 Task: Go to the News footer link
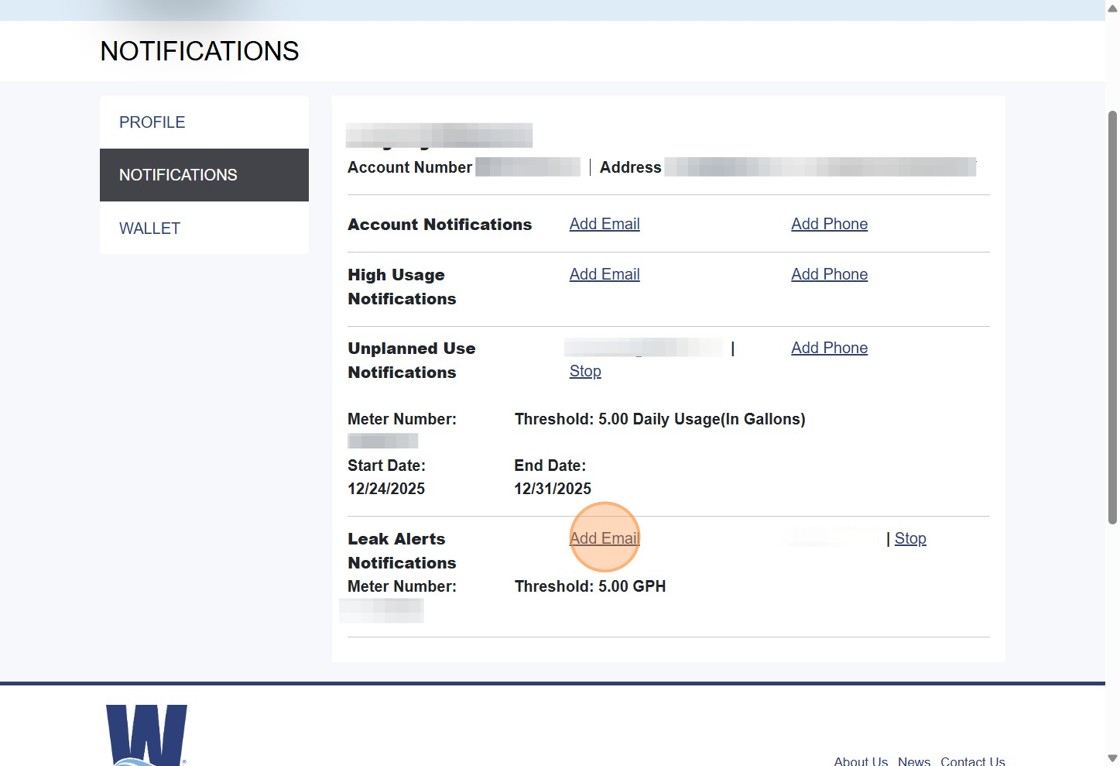tap(914, 760)
